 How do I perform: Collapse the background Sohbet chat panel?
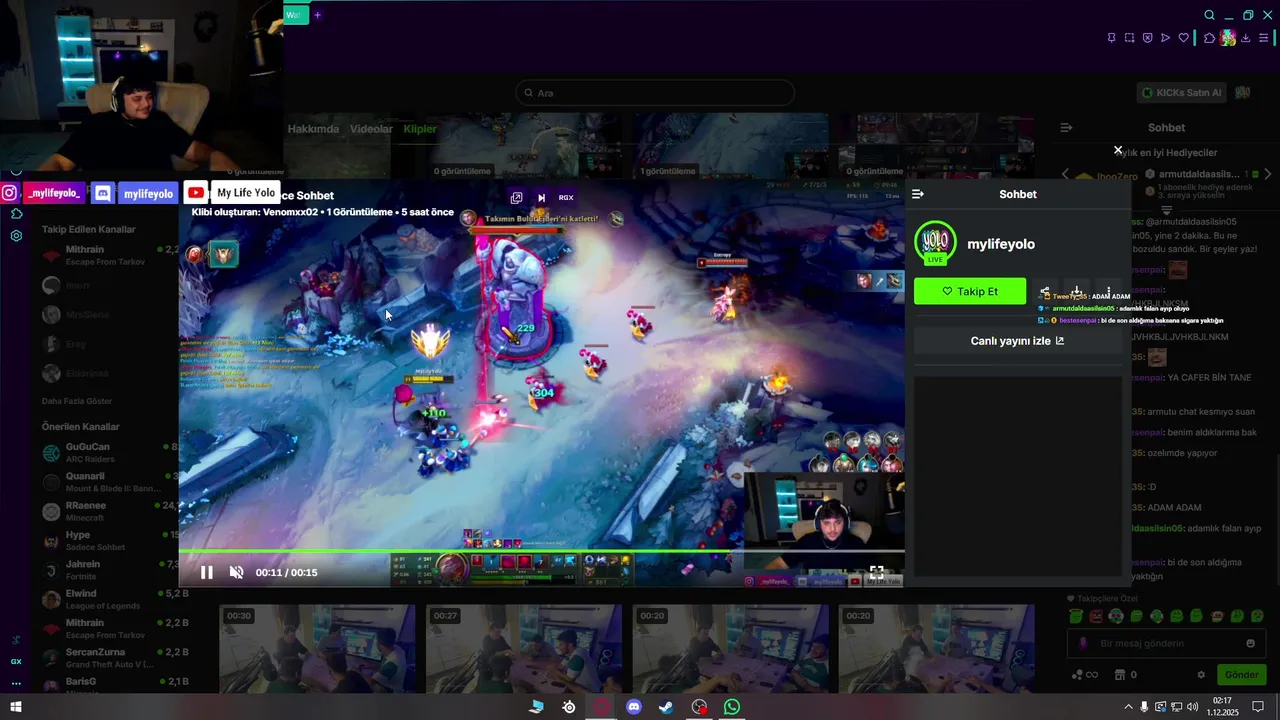pos(1066,127)
